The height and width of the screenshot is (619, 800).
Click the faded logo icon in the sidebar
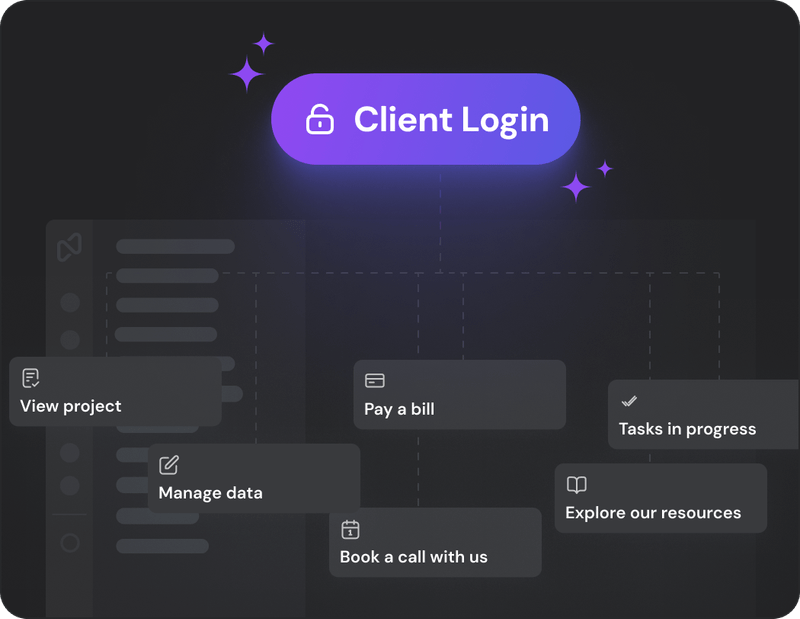click(69, 247)
